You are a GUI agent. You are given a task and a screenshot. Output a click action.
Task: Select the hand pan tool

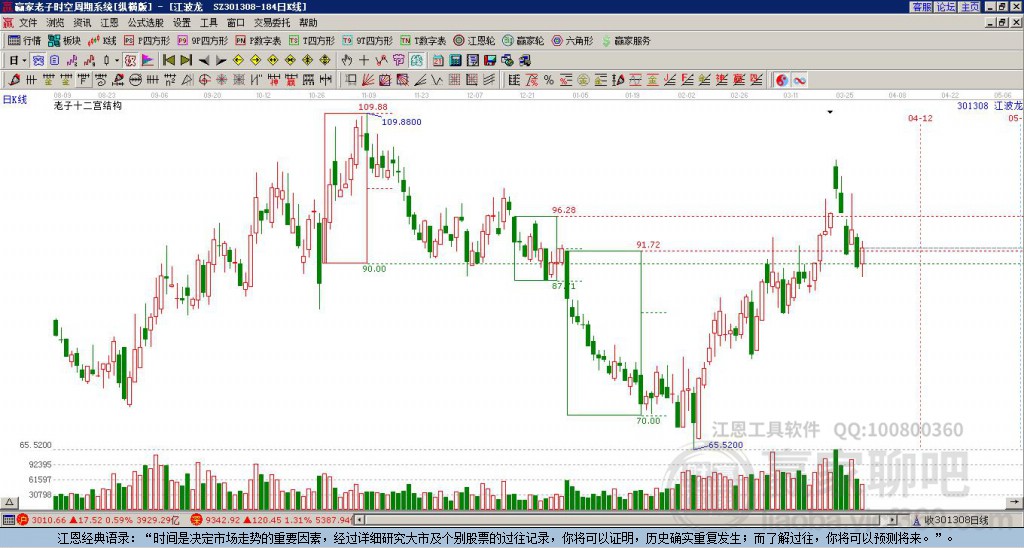(347, 61)
